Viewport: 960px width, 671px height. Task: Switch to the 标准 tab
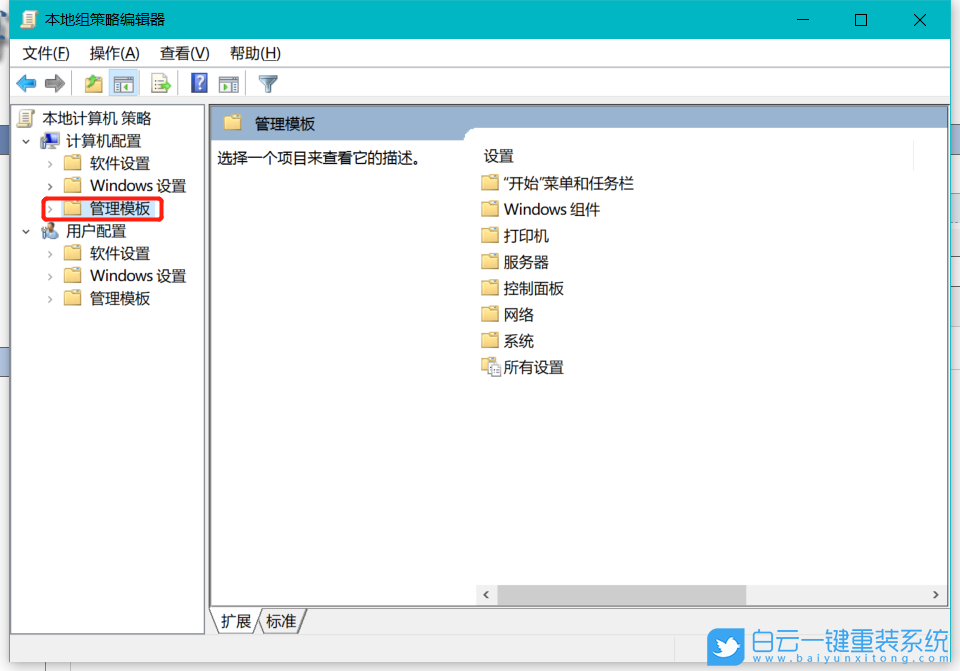click(x=281, y=621)
